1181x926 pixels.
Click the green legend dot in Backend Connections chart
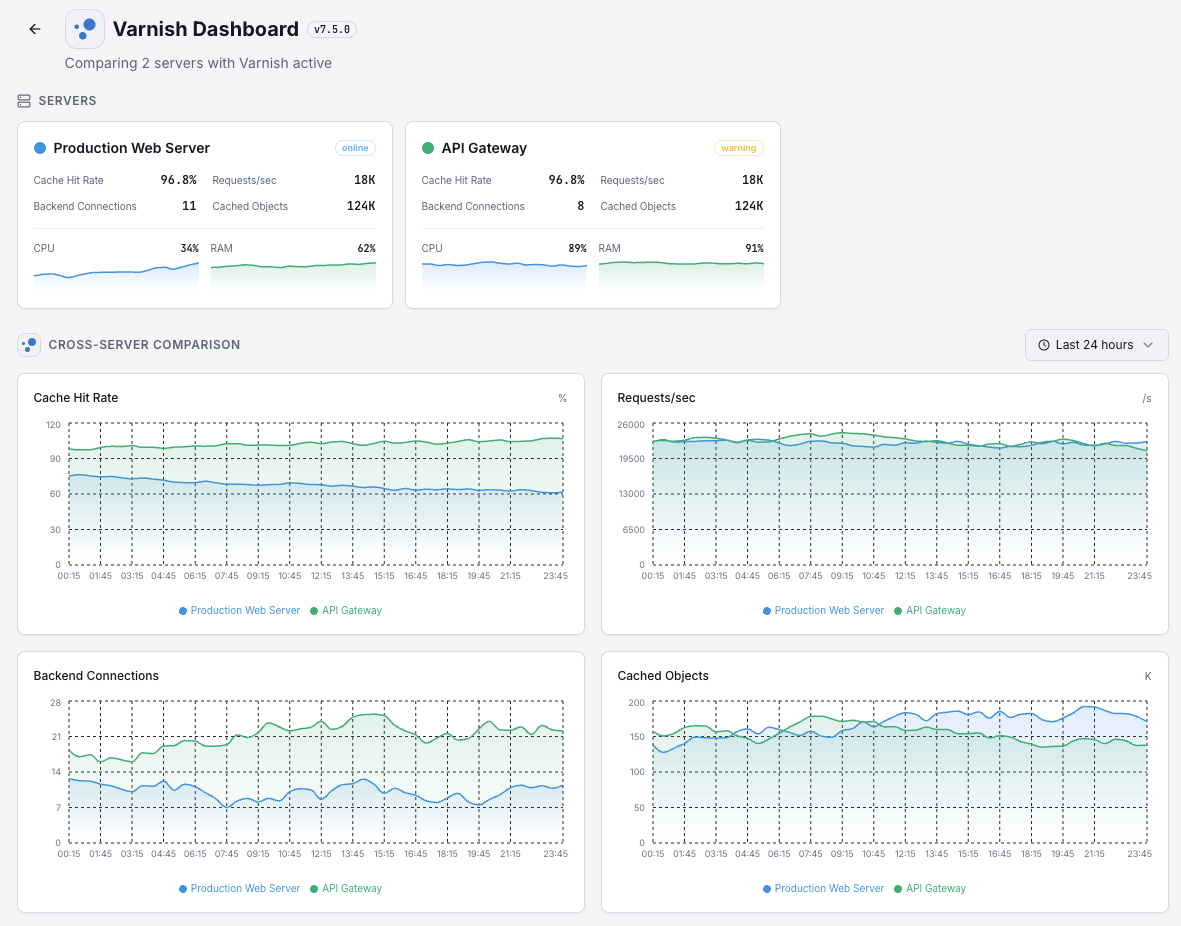click(315, 888)
